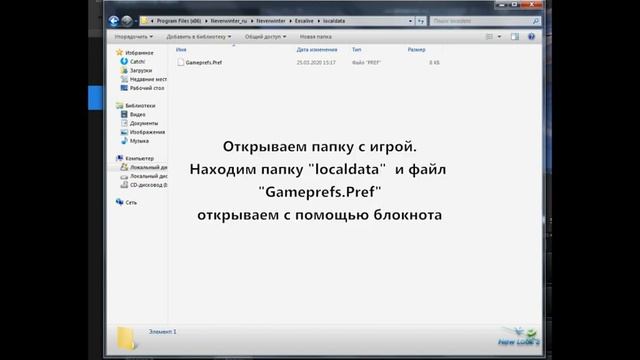This screenshot has width=640, height=360.
Task: Select Neverwinter_ru breadcrumb segment
Action: tap(229, 21)
